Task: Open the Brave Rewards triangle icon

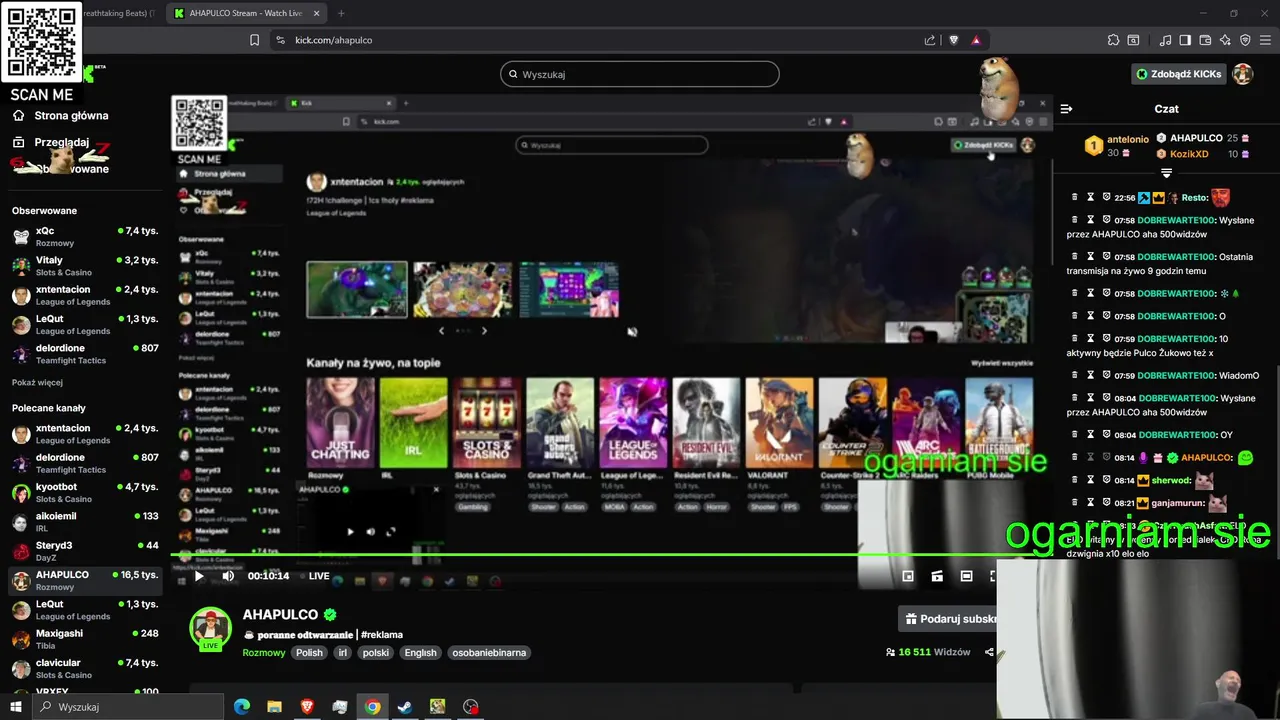Action: [x=975, y=40]
